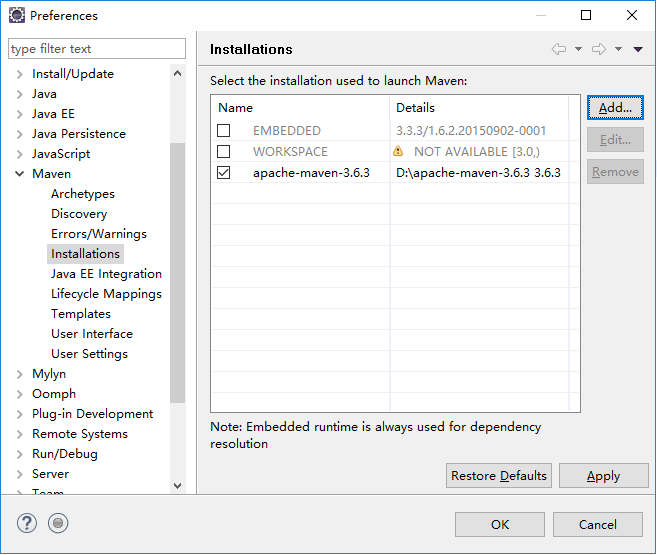Maximize the Preferences window
The width and height of the screenshot is (657, 555).
[x=586, y=15]
